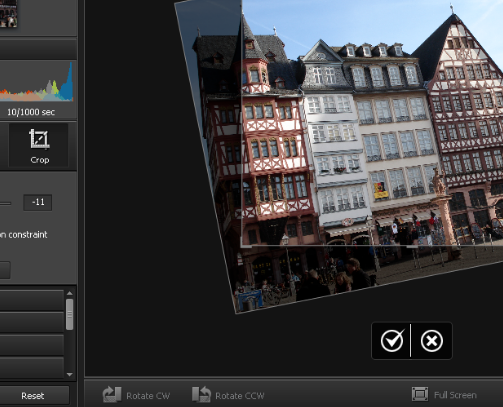
Task: Open Full Screen view
Action: coord(444,395)
